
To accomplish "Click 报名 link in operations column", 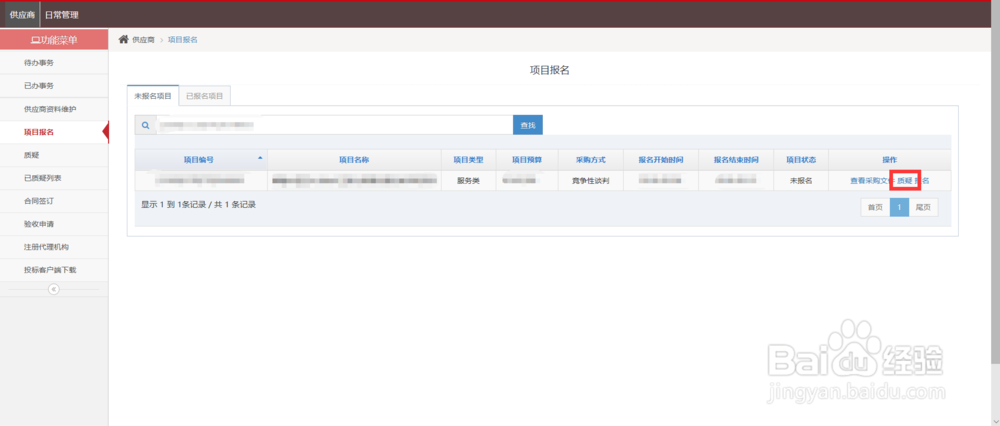I will pos(922,181).
